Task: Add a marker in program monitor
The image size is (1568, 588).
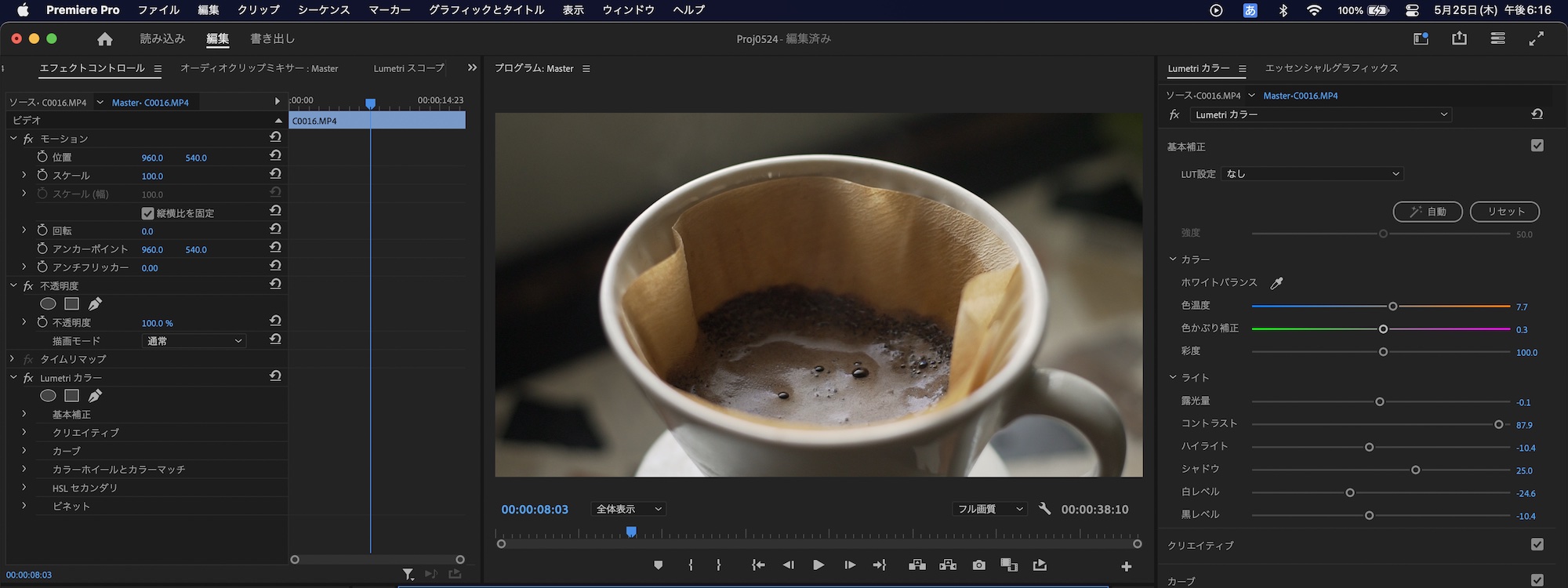Action: [658, 565]
